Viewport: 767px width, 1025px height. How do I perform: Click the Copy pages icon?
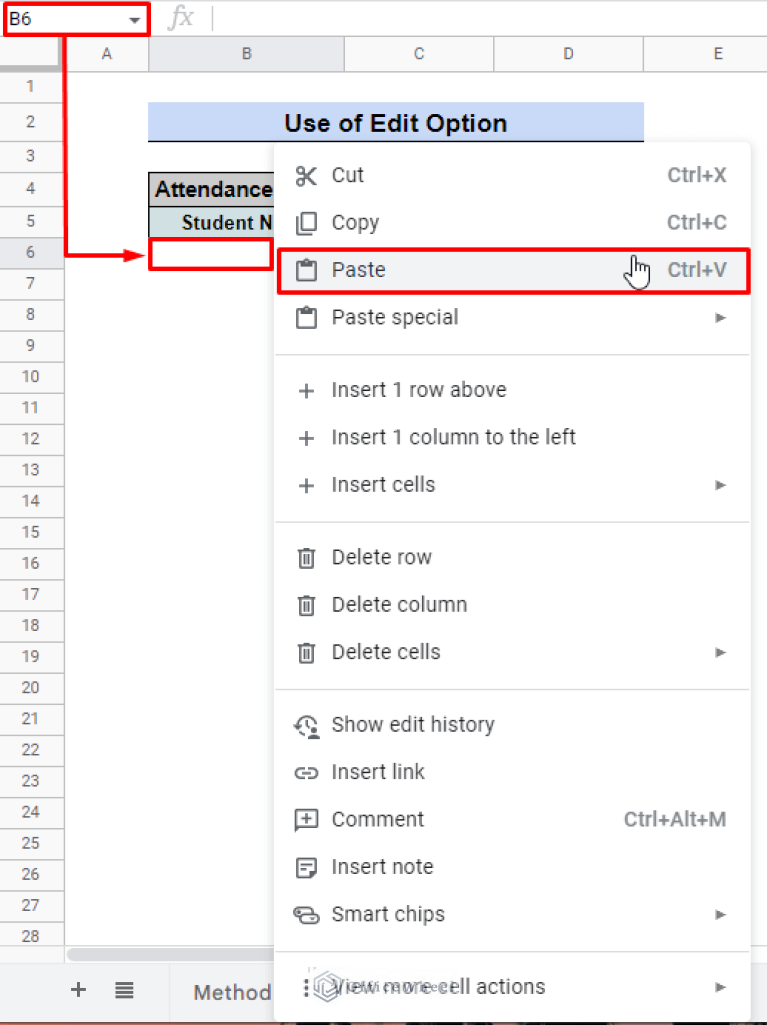306,223
